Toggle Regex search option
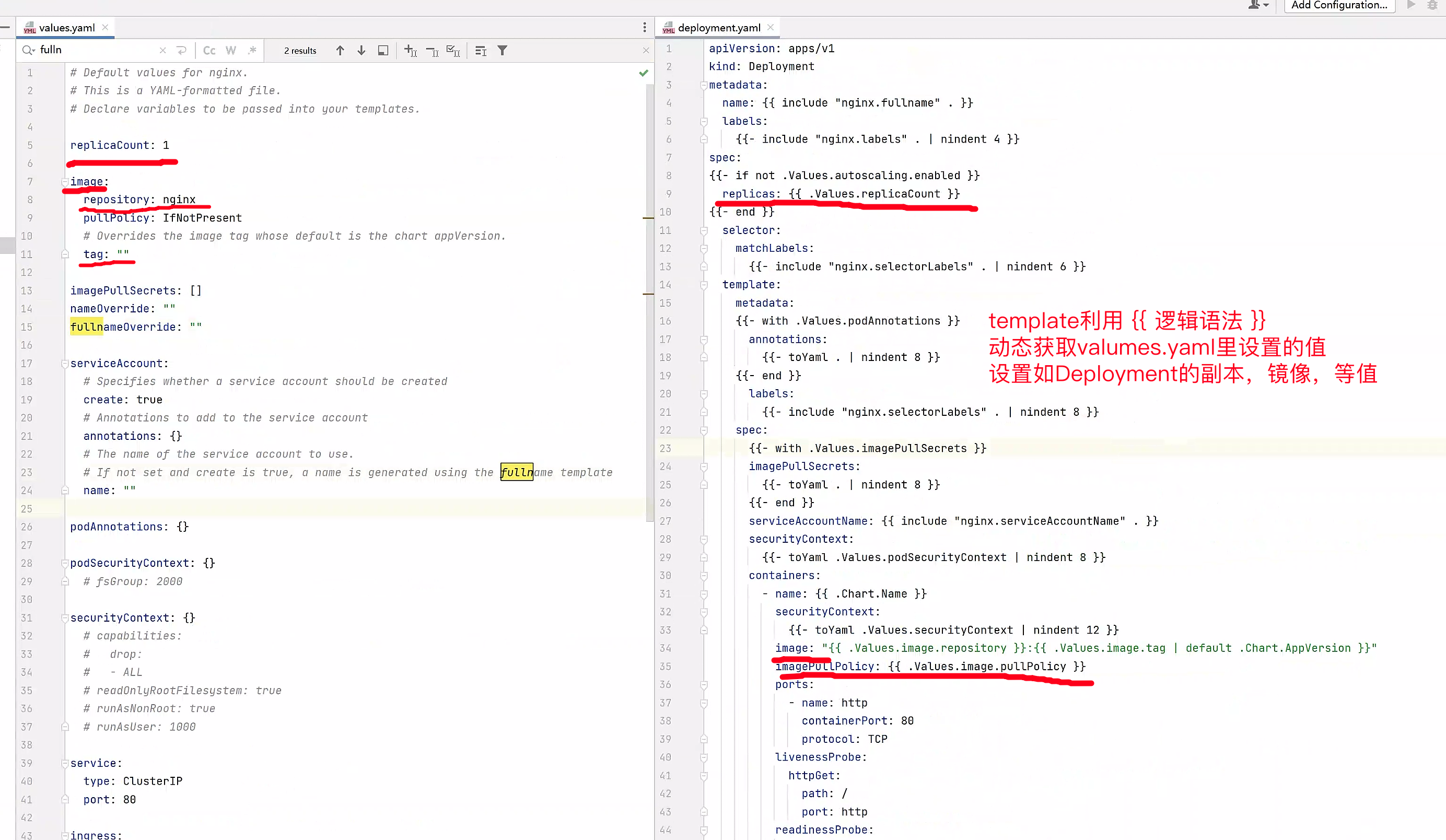This screenshot has height=840, width=1446. [x=252, y=51]
